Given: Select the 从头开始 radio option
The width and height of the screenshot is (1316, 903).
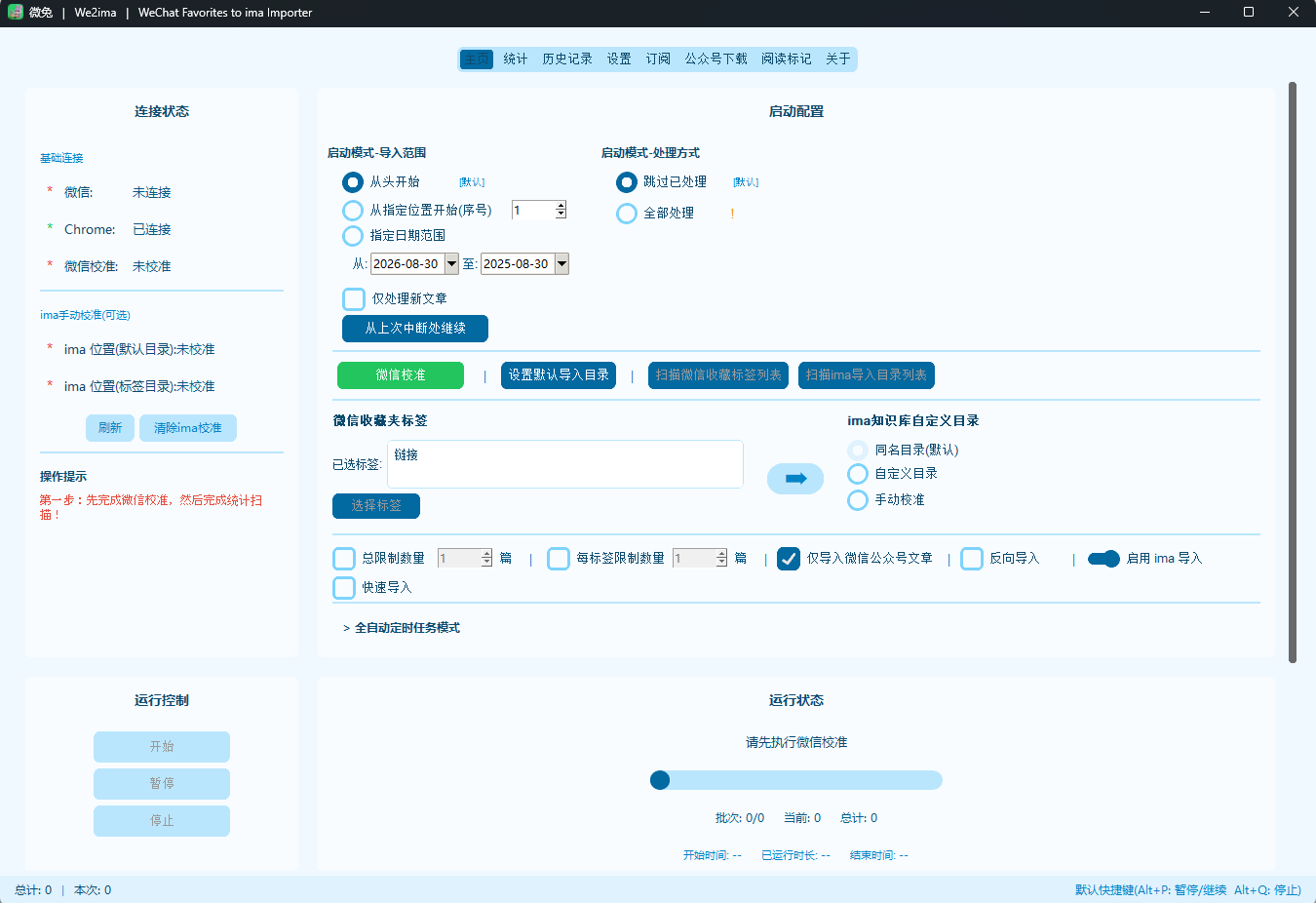Looking at the screenshot, I should 353,182.
